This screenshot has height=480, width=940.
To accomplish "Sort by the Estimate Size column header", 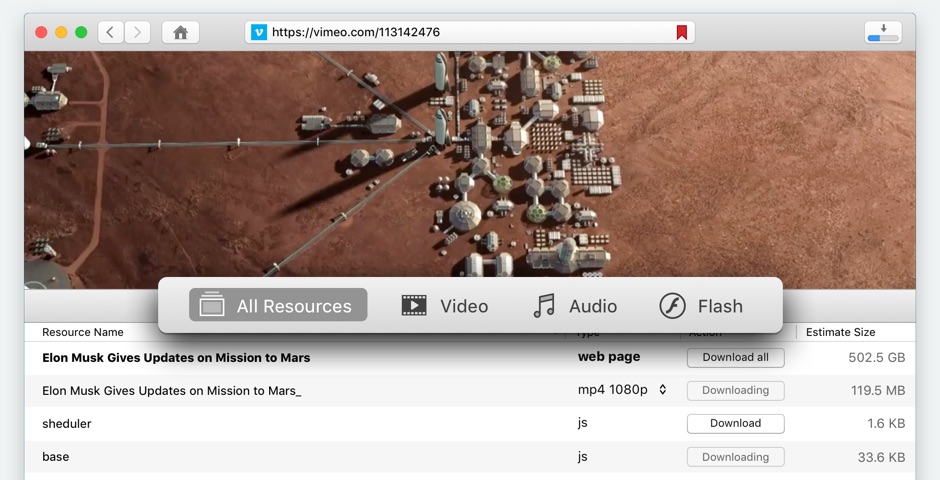I will (x=840, y=332).
